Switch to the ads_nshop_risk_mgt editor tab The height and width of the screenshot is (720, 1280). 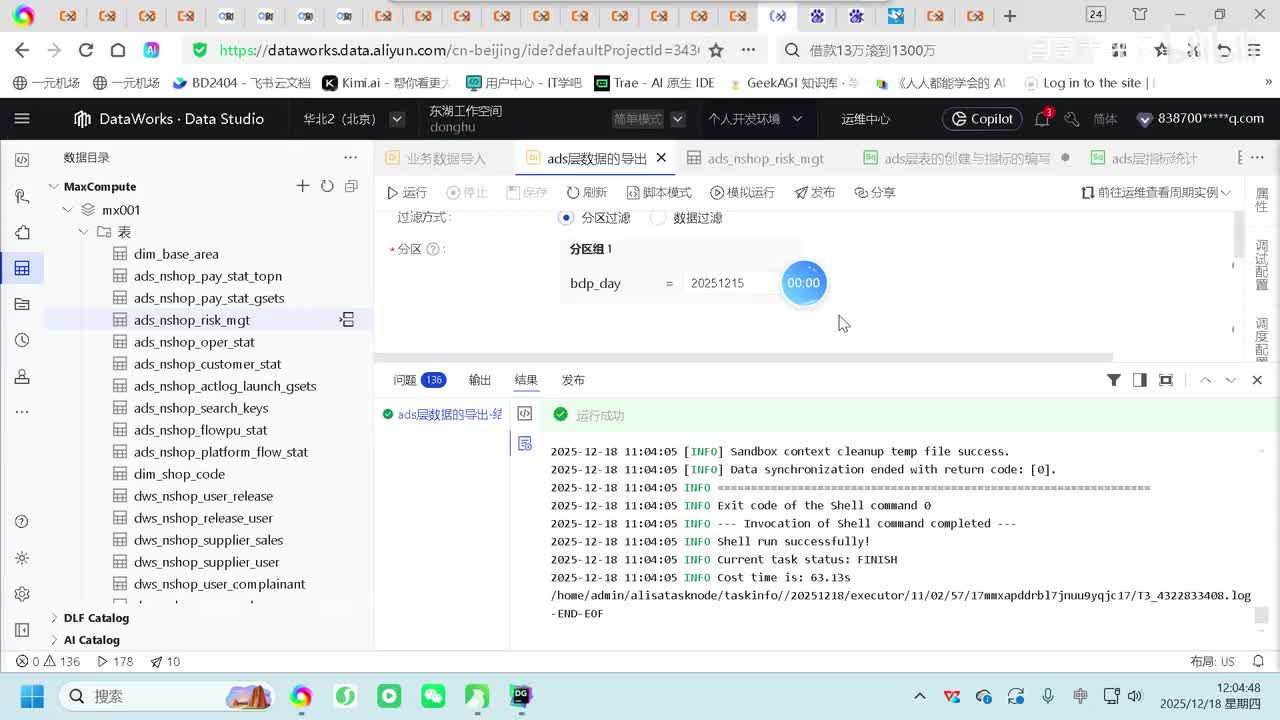coord(755,158)
